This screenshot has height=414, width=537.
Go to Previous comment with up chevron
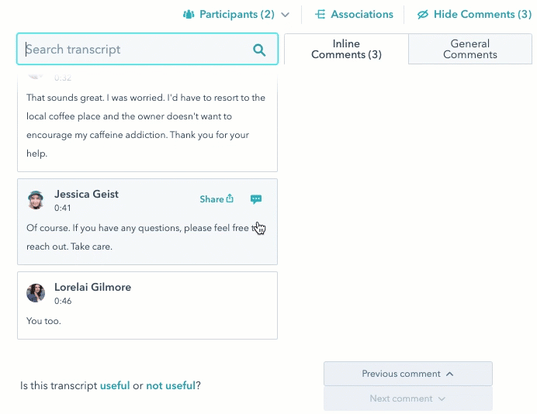pyautogui.click(x=408, y=374)
